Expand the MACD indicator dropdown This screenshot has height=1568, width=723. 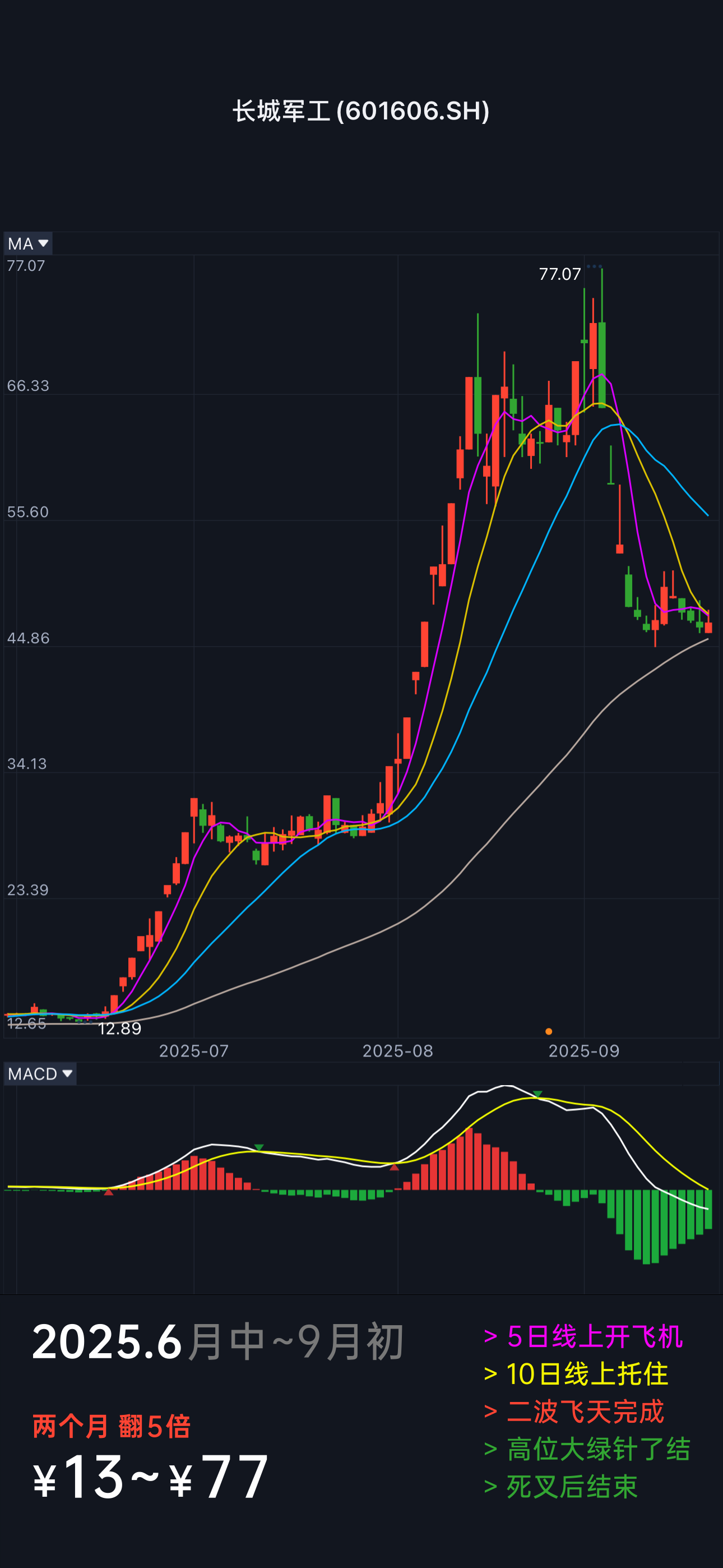[40, 1074]
